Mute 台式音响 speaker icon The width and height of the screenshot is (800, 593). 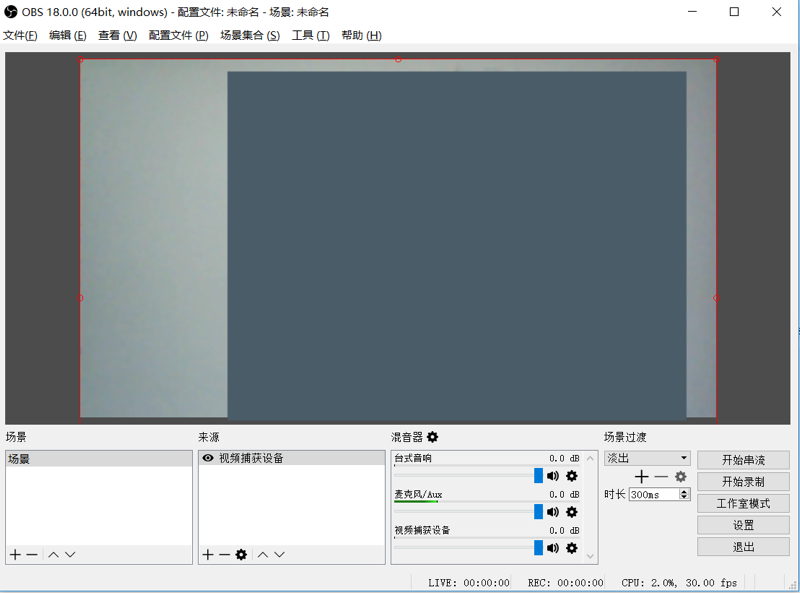point(553,476)
